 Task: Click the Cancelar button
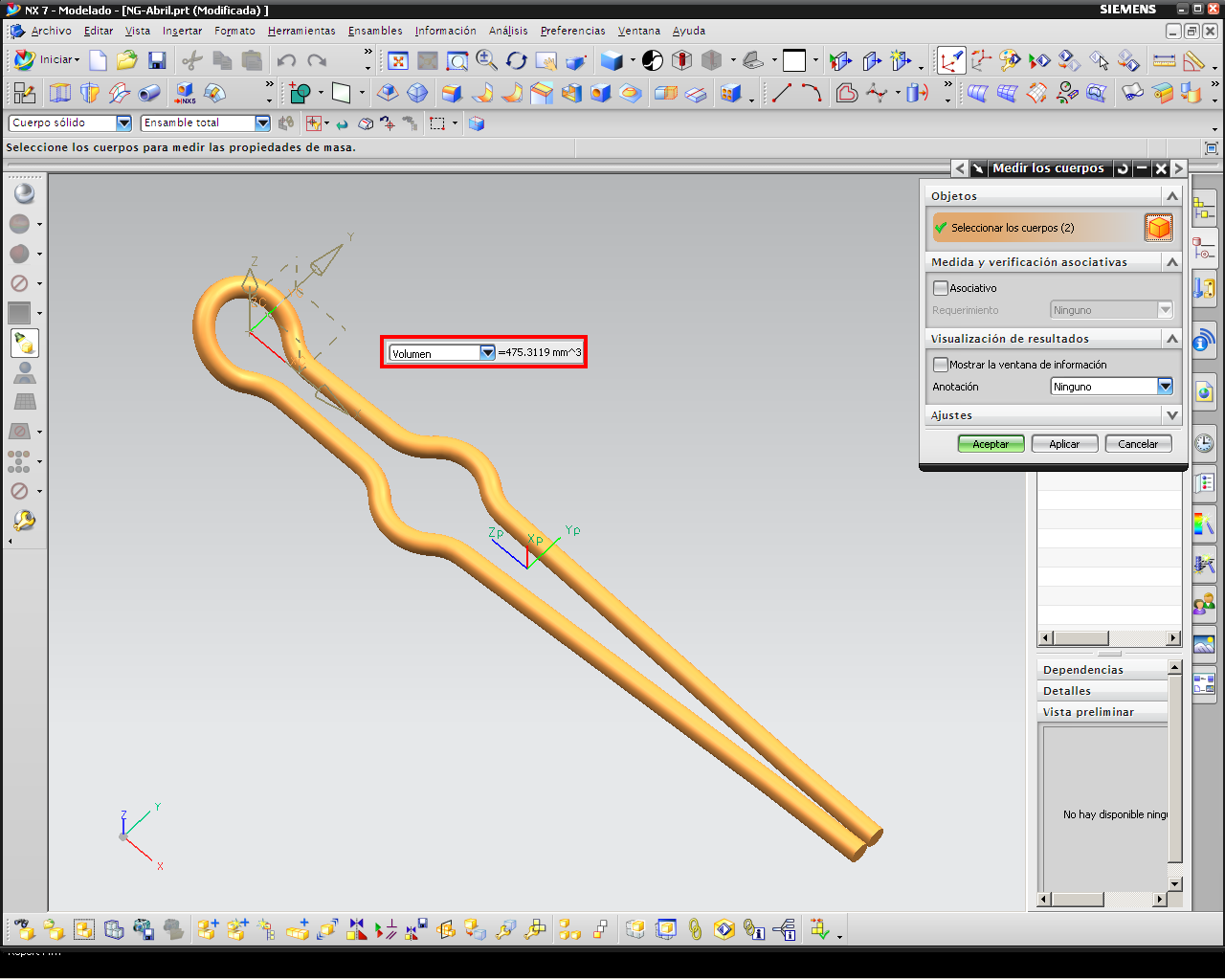pyautogui.click(x=1138, y=444)
